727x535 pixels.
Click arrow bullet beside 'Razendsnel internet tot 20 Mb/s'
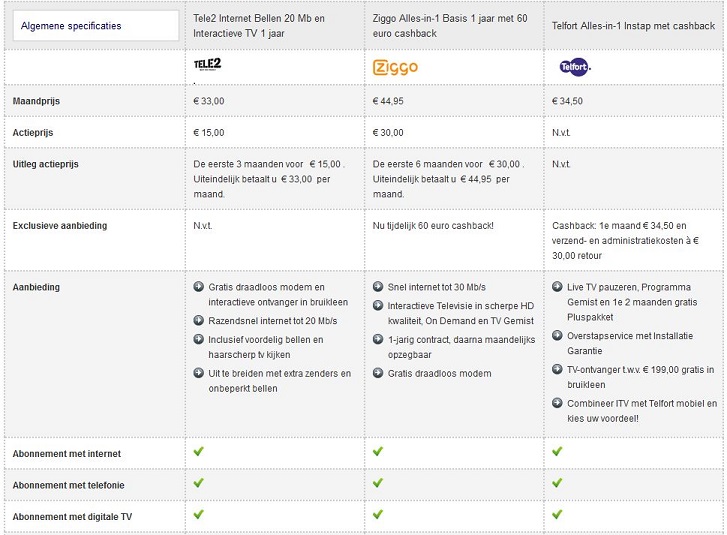(x=198, y=320)
